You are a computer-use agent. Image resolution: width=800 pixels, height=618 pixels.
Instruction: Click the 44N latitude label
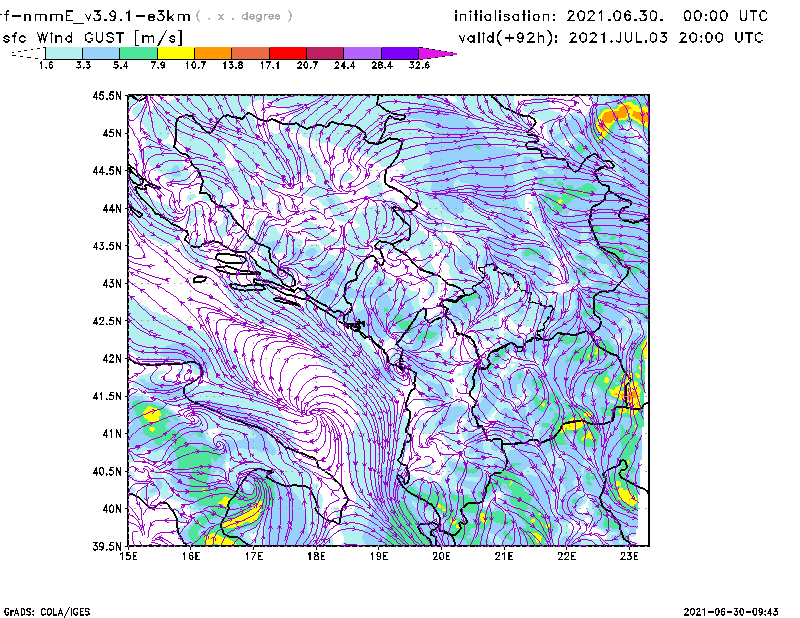(x=112, y=208)
